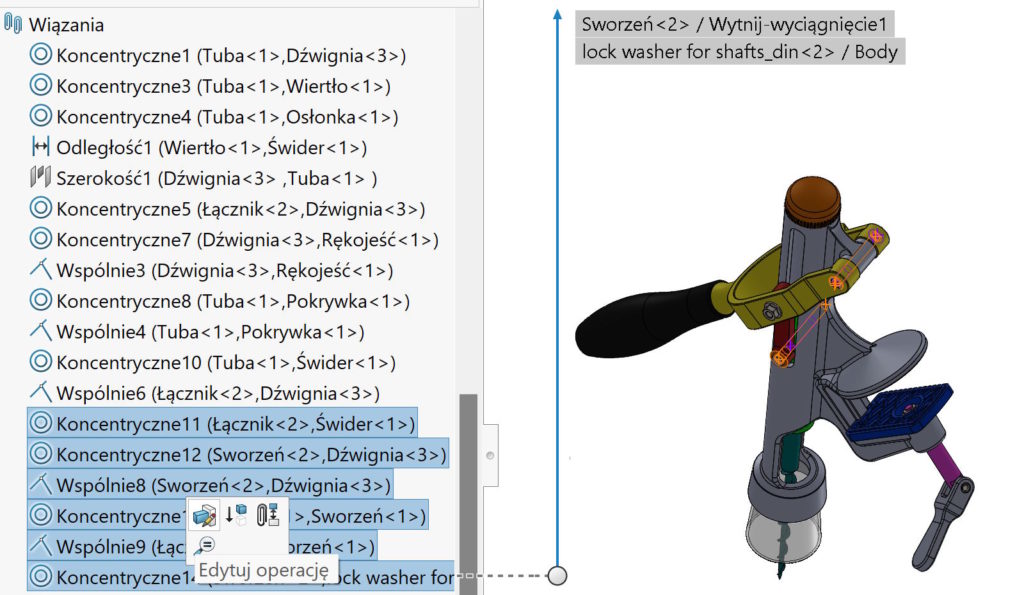
Task: Select Koncentryczne3 (Tuba, Wiertło) mate
Action: (x=222, y=87)
